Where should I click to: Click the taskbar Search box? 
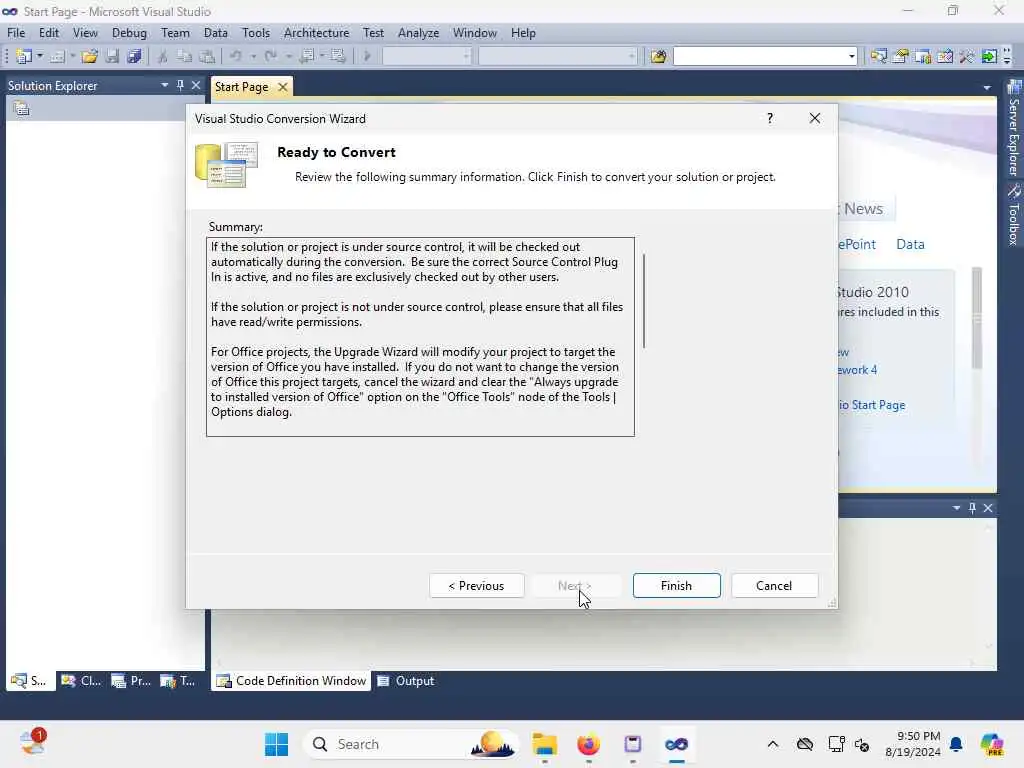tap(411, 744)
